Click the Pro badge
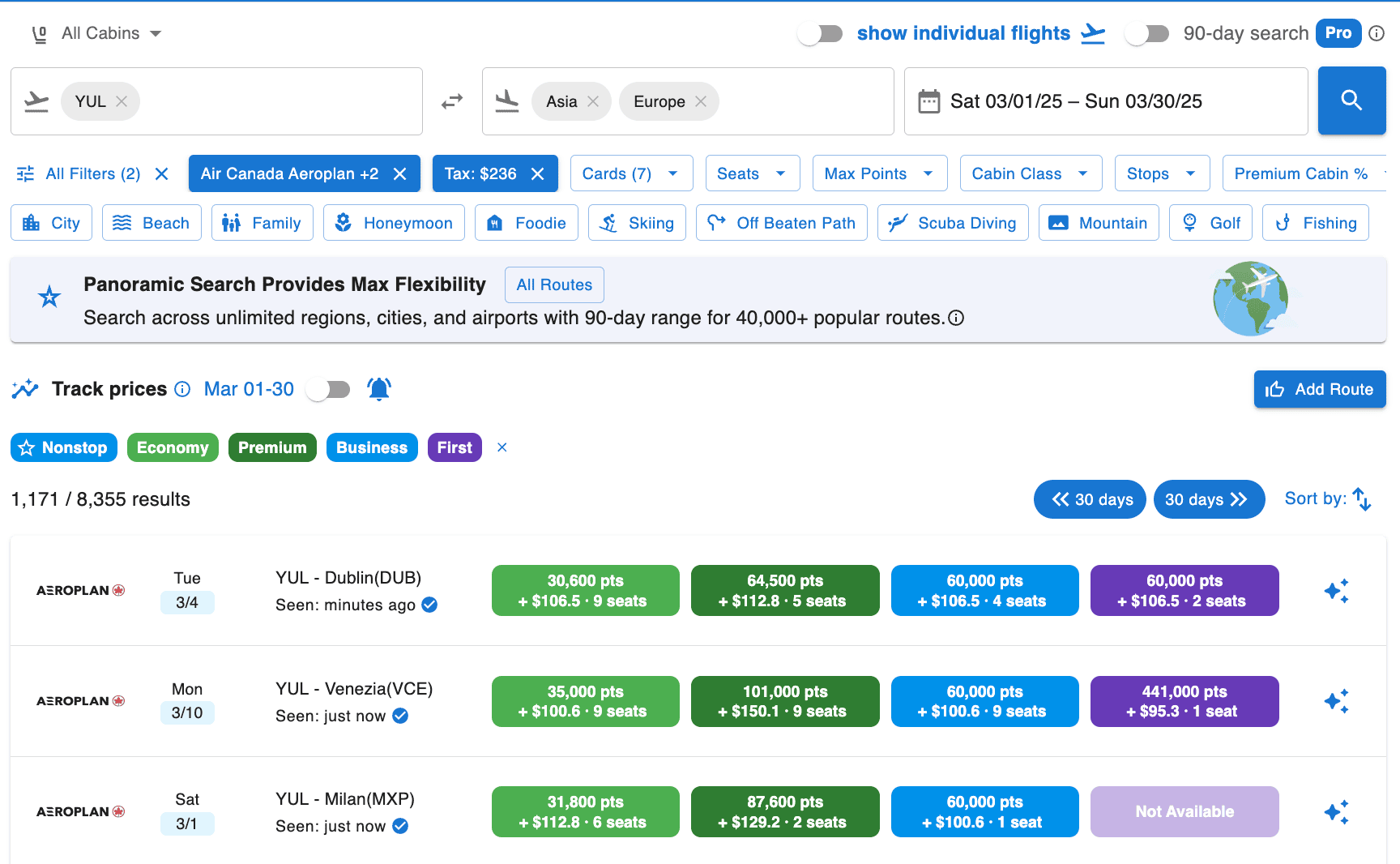This screenshot has height=864, width=1400. coord(1338,33)
